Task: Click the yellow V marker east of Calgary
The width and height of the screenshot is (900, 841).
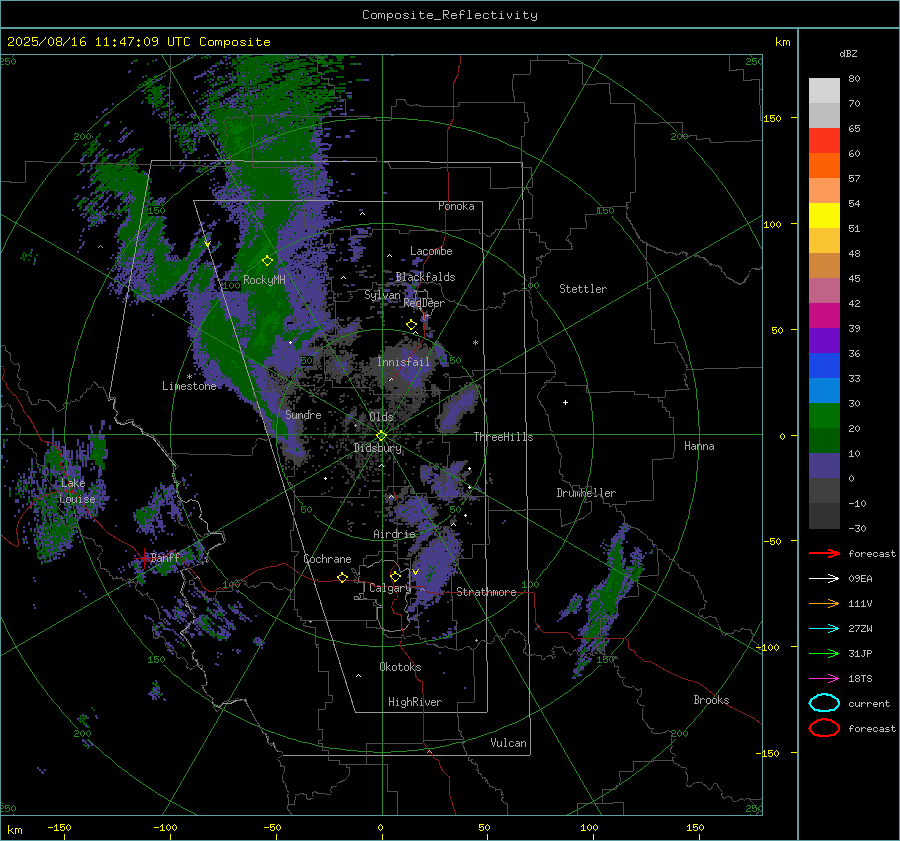Action: point(415,572)
